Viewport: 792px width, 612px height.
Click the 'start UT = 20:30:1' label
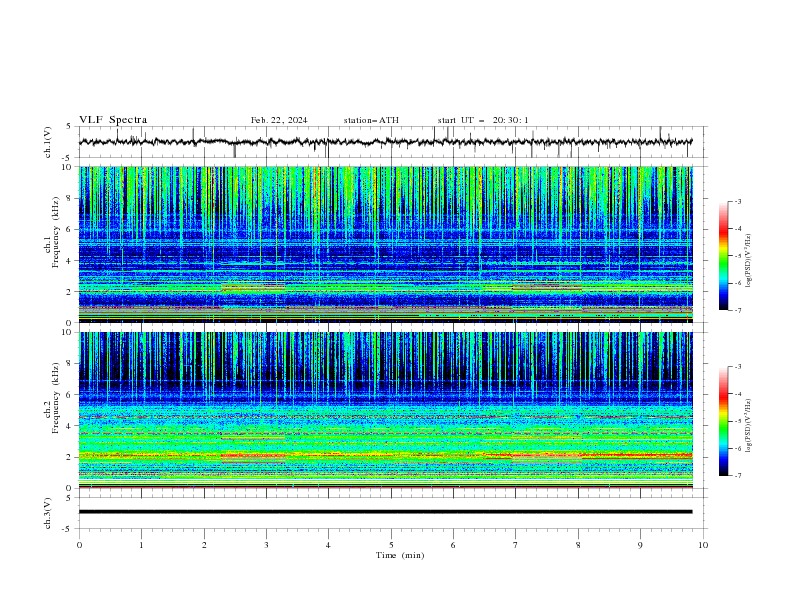(x=483, y=120)
